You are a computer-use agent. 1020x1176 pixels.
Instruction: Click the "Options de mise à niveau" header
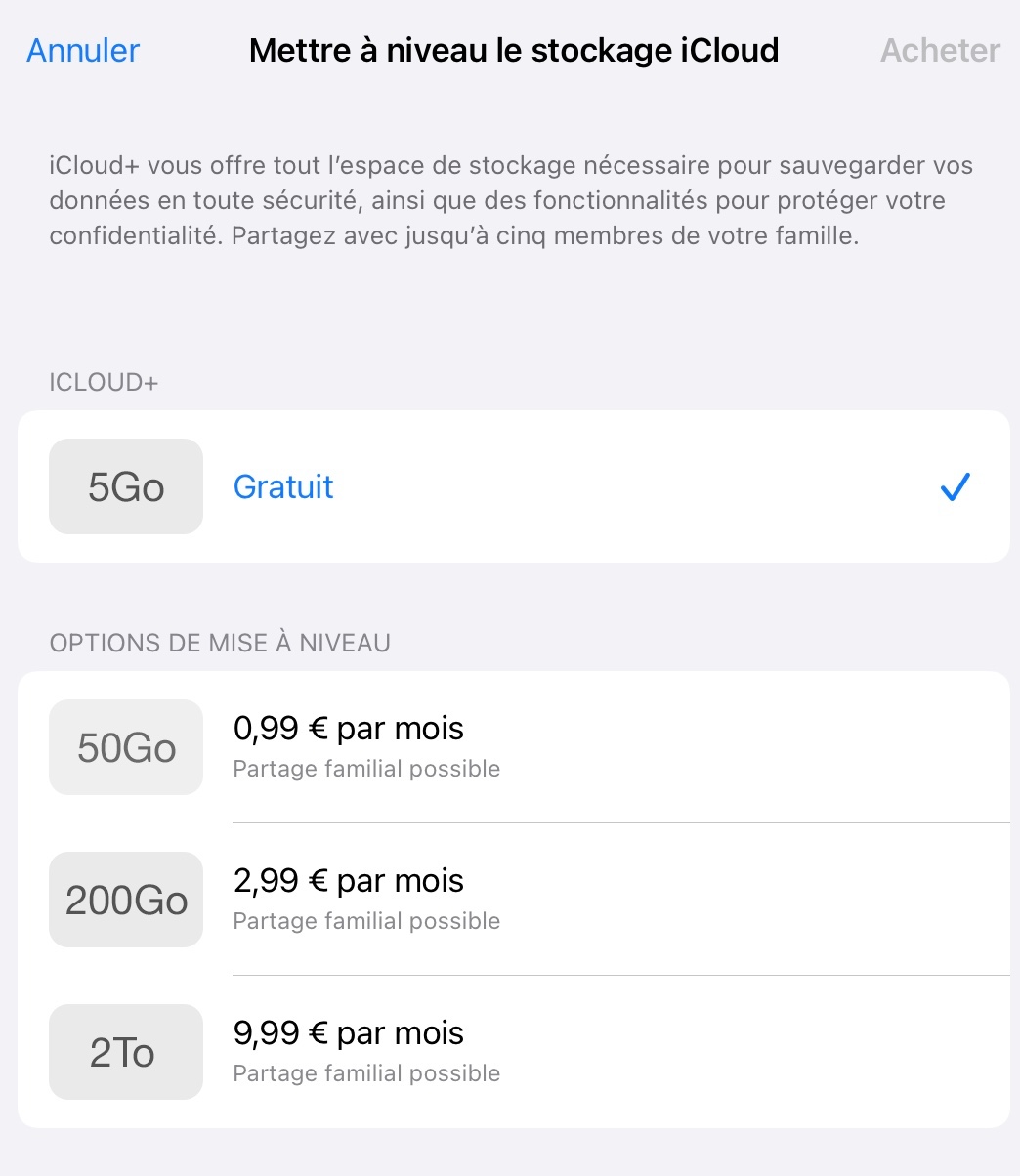click(220, 644)
